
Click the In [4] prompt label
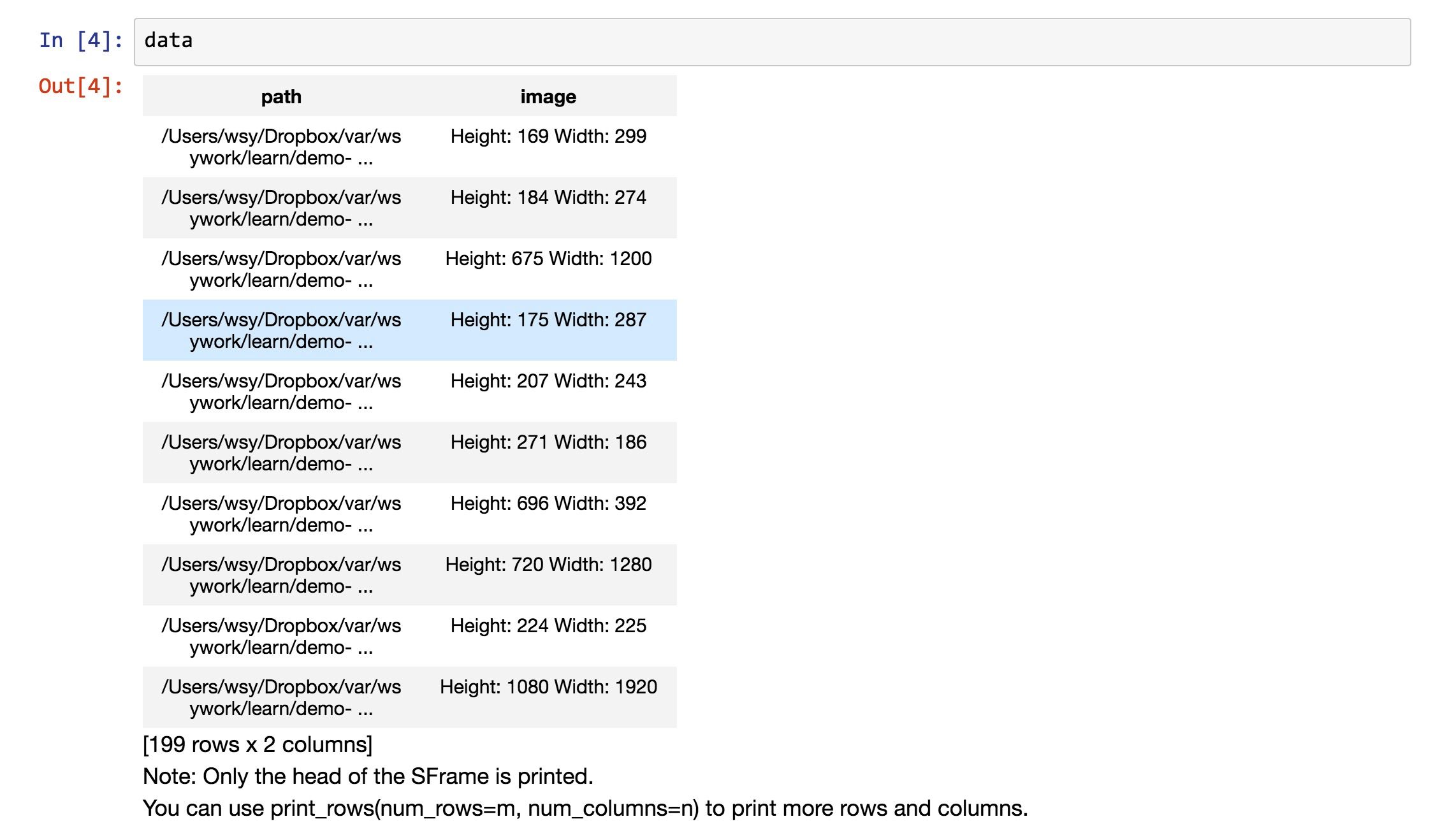[x=81, y=40]
